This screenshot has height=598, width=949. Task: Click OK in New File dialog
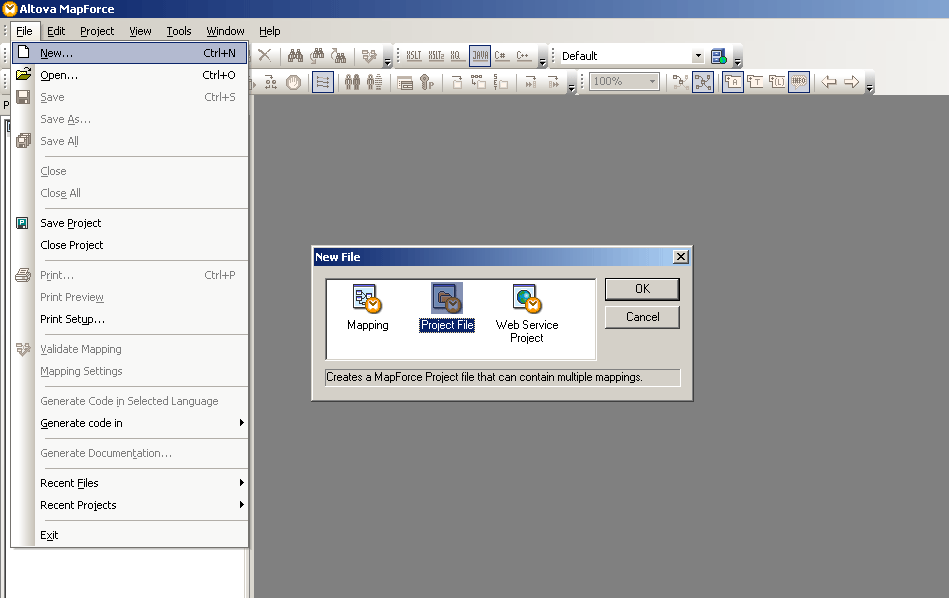coord(642,289)
